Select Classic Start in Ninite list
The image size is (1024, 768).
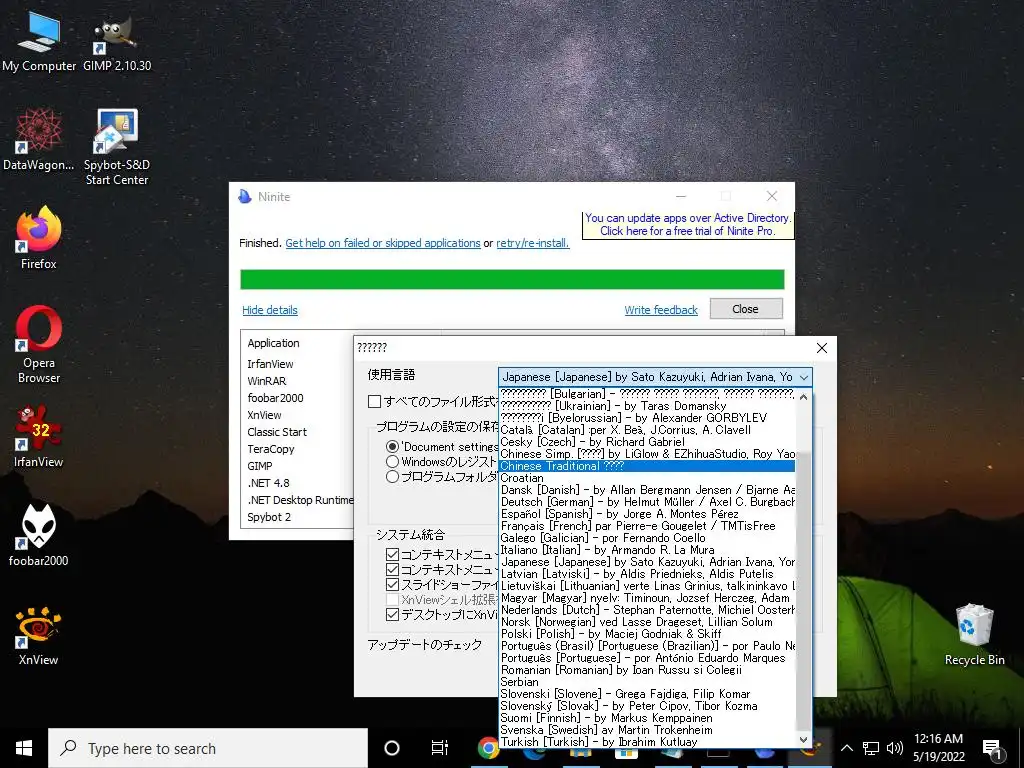click(x=277, y=432)
